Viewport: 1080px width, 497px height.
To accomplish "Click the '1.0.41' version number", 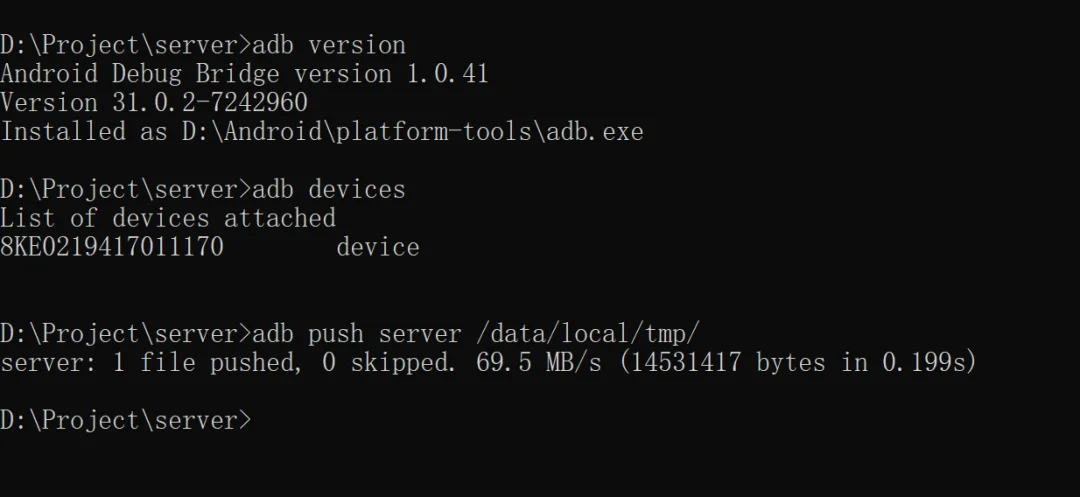I will click(x=448, y=74).
